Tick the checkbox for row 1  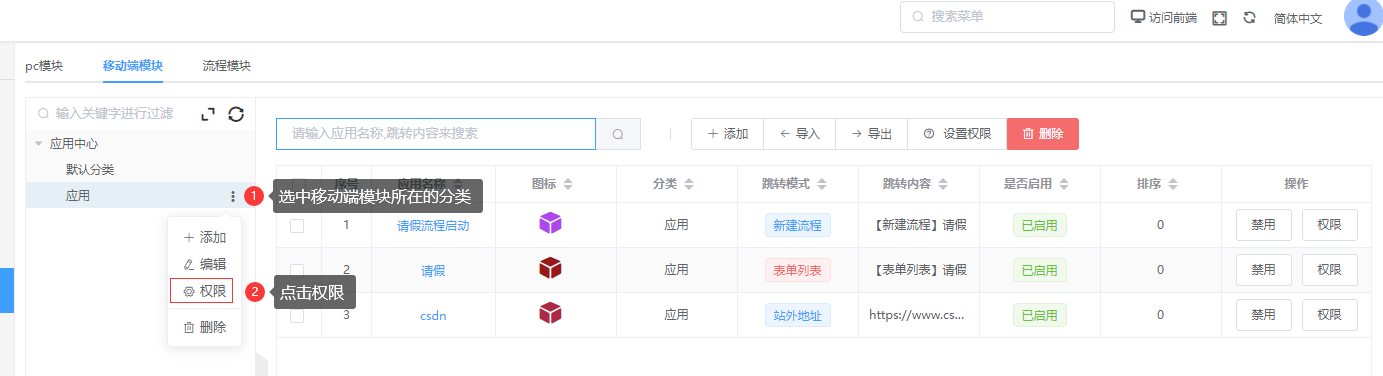297,226
